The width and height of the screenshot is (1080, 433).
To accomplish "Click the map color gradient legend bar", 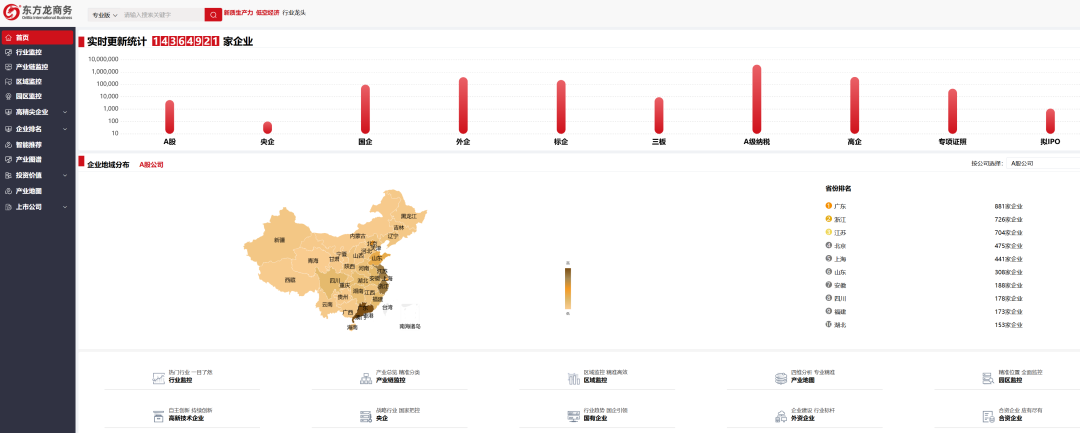I will tap(568, 289).
